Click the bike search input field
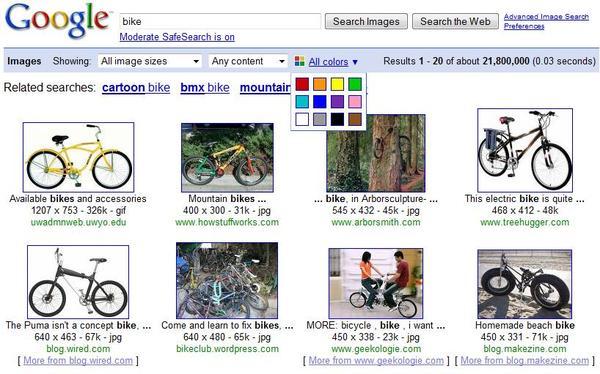 coord(220,21)
